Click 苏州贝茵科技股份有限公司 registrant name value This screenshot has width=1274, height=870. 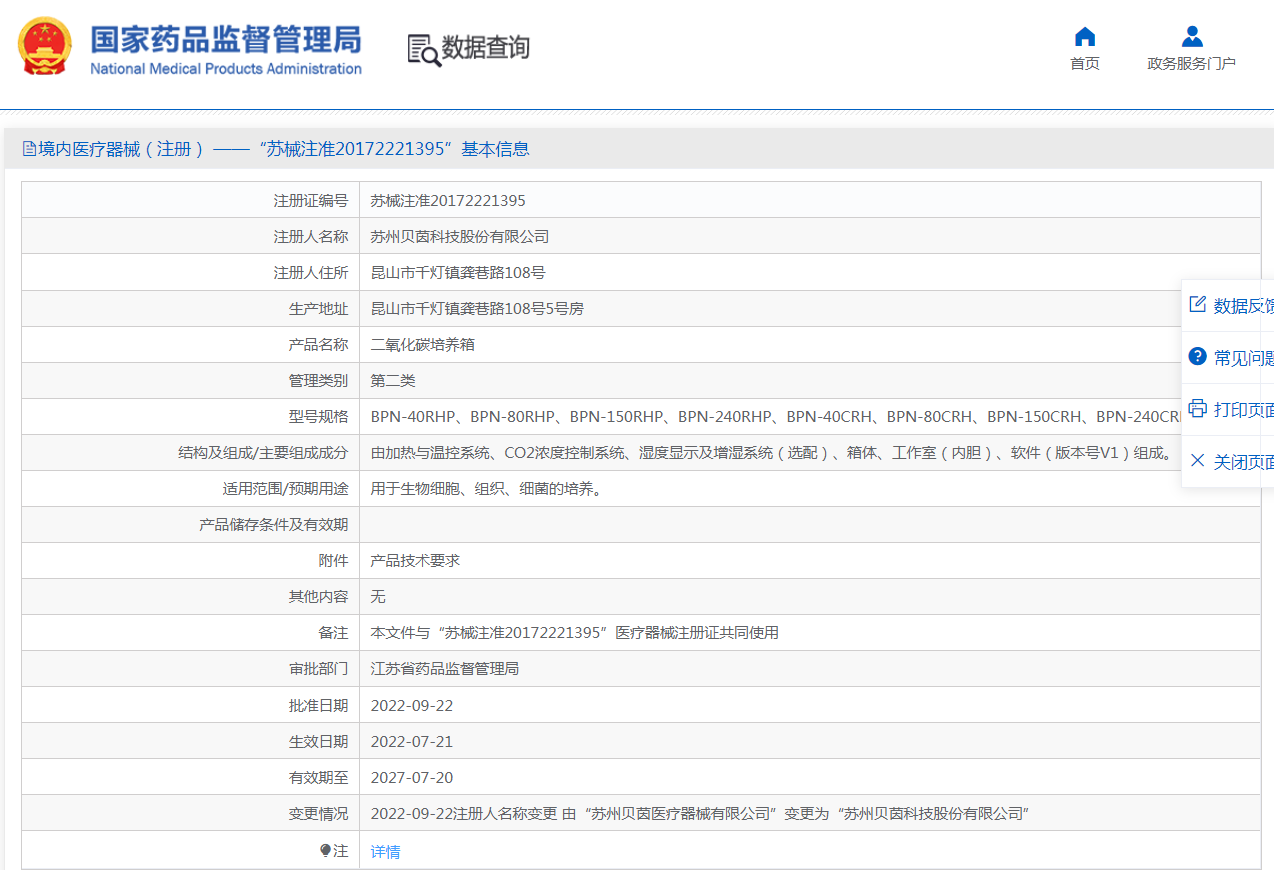pyautogui.click(x=460, y=237)
